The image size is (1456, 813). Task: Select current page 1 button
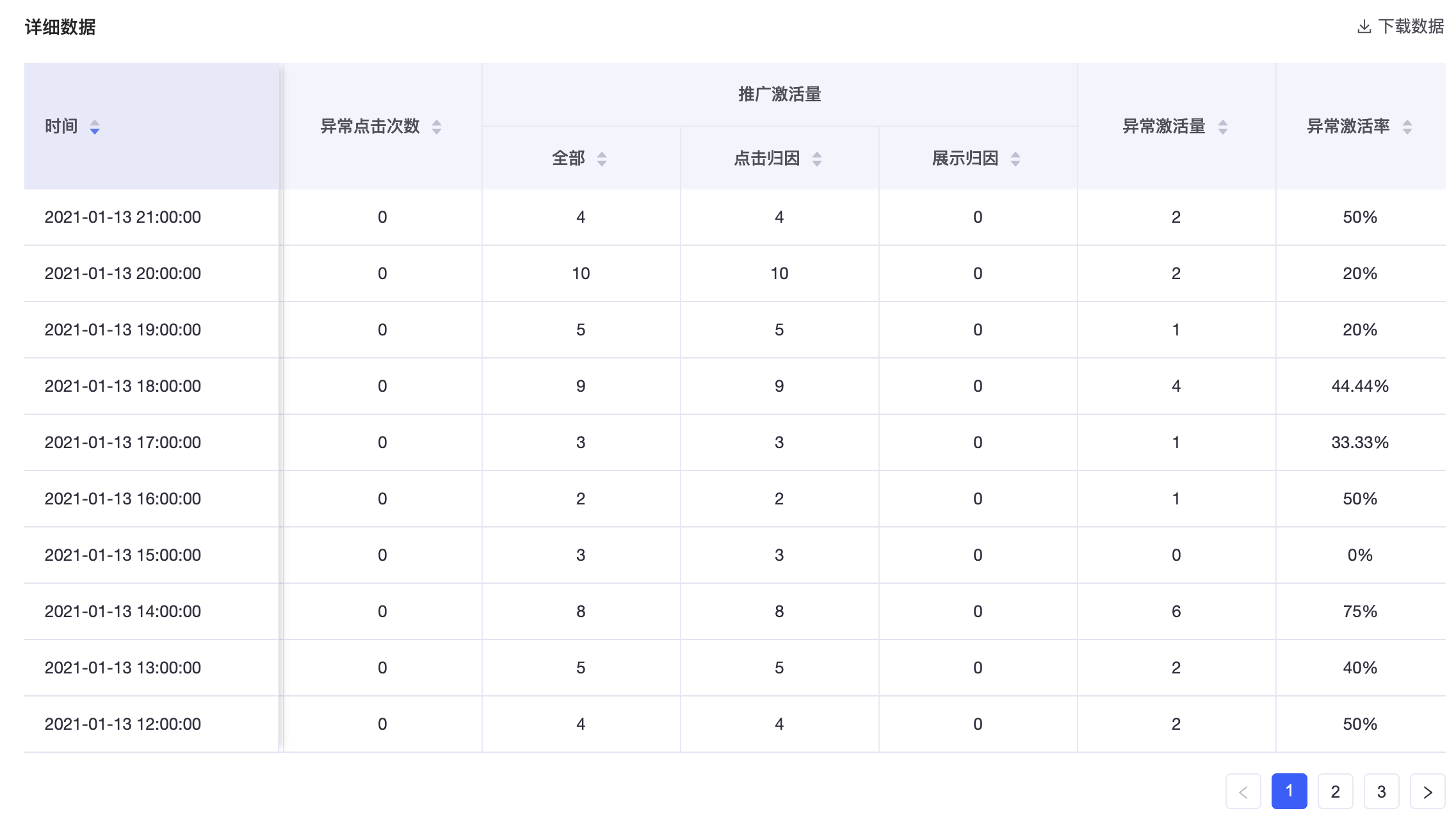1290,791
